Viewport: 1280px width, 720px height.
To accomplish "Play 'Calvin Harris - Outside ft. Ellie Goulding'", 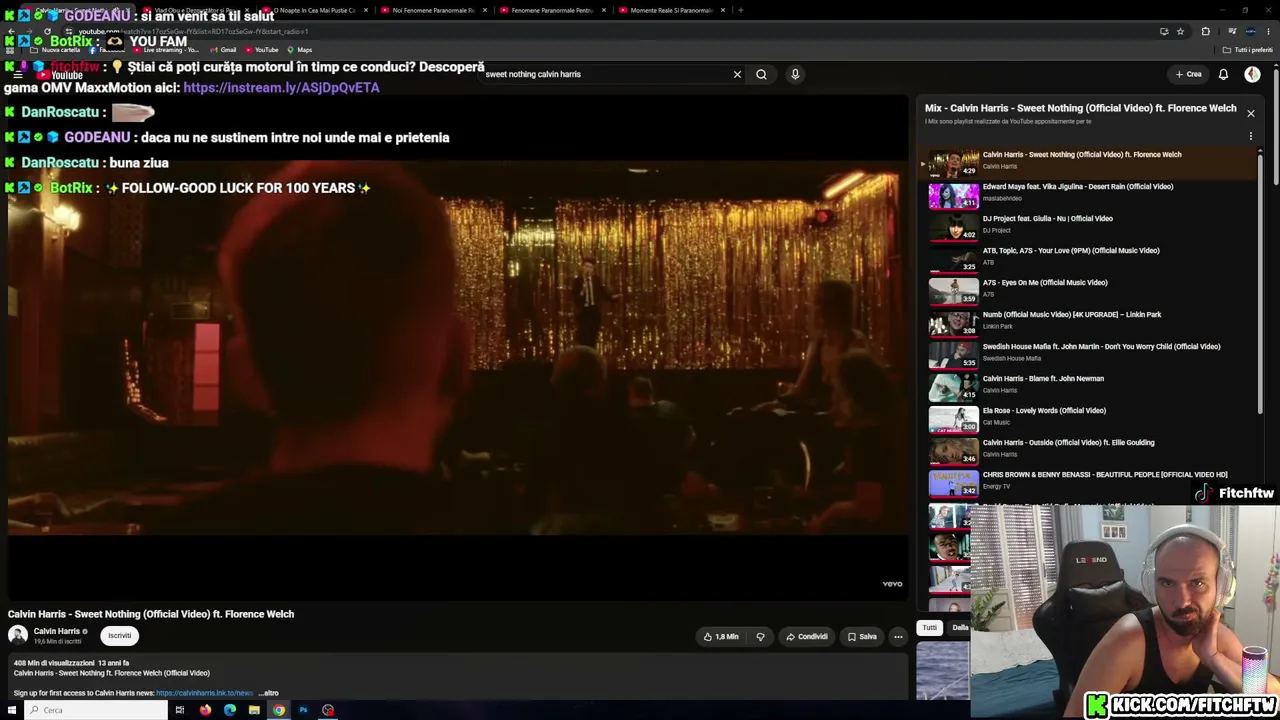I will click(x=1090, y=451).
